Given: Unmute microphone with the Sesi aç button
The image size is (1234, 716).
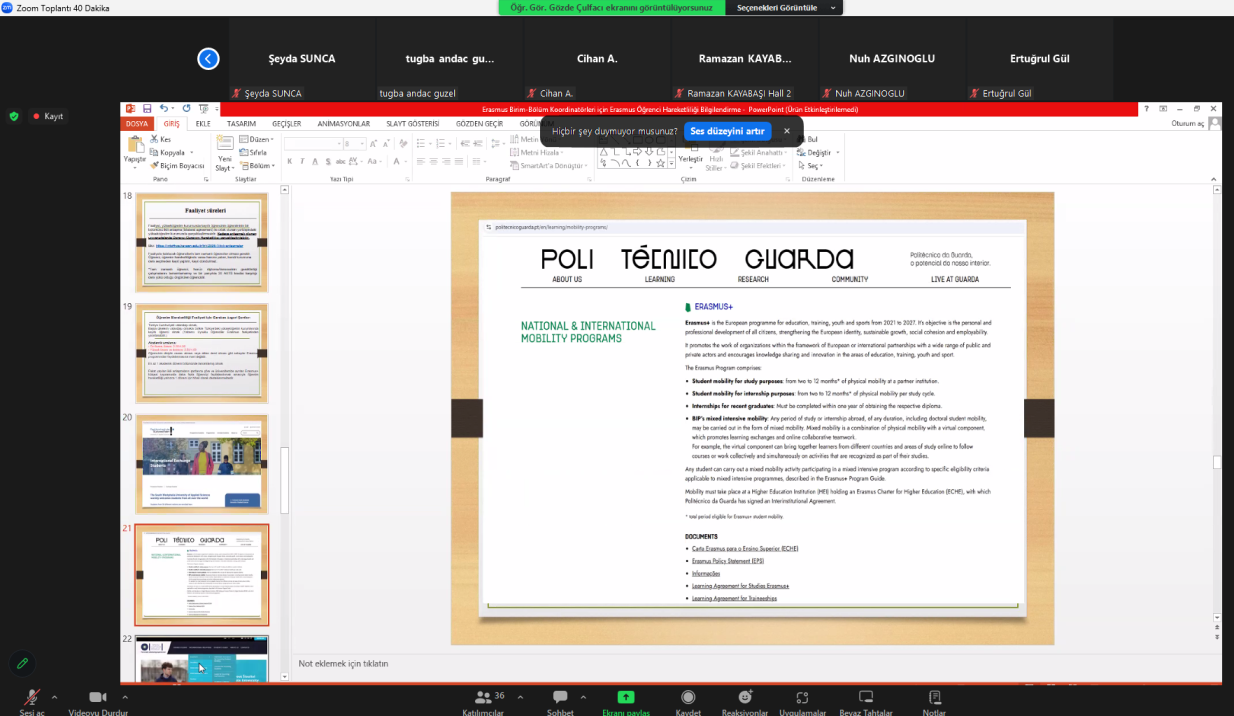Looking at the screenshot, I should tap(32, 700).
